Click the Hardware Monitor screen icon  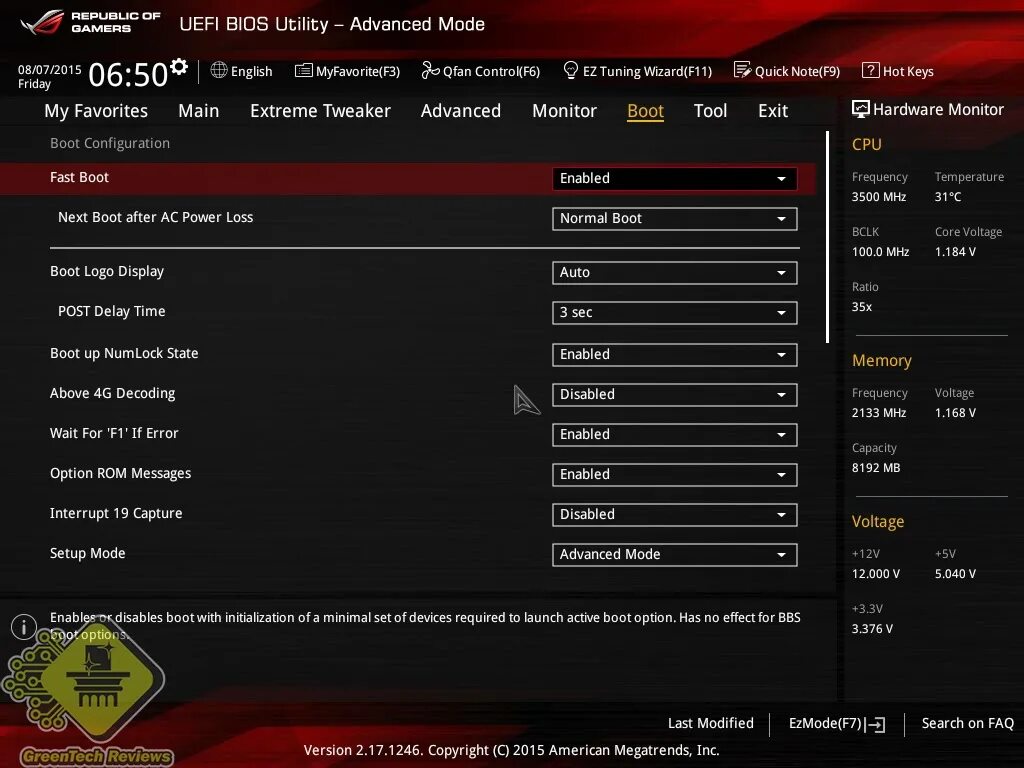tap(861, 110)
